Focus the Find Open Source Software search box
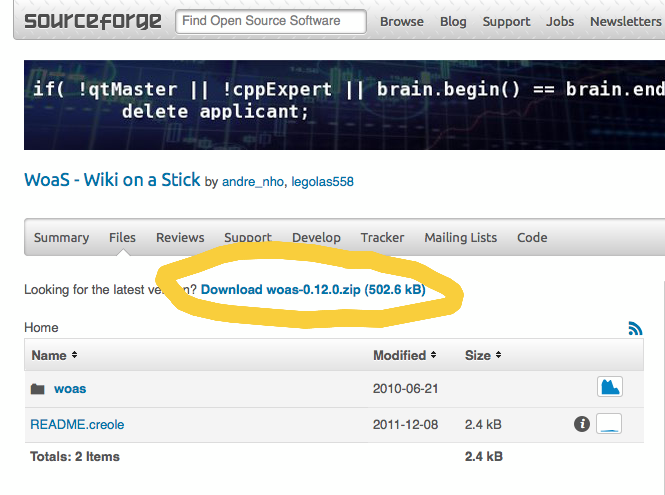The height and width of the screenshot is (495, 665). tap(271, 21)
